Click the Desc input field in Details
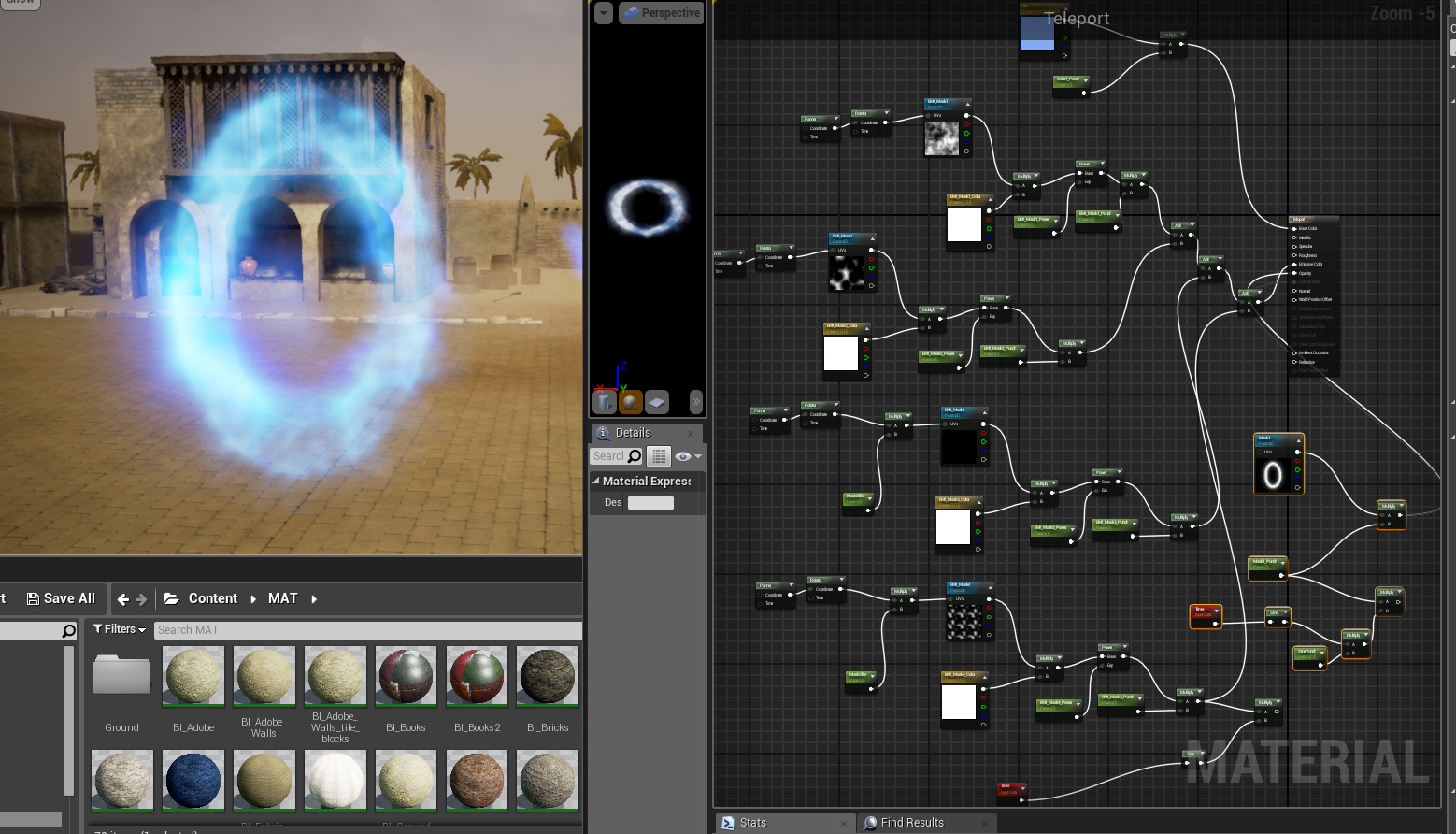1456x834 pixels. (650, 503)
